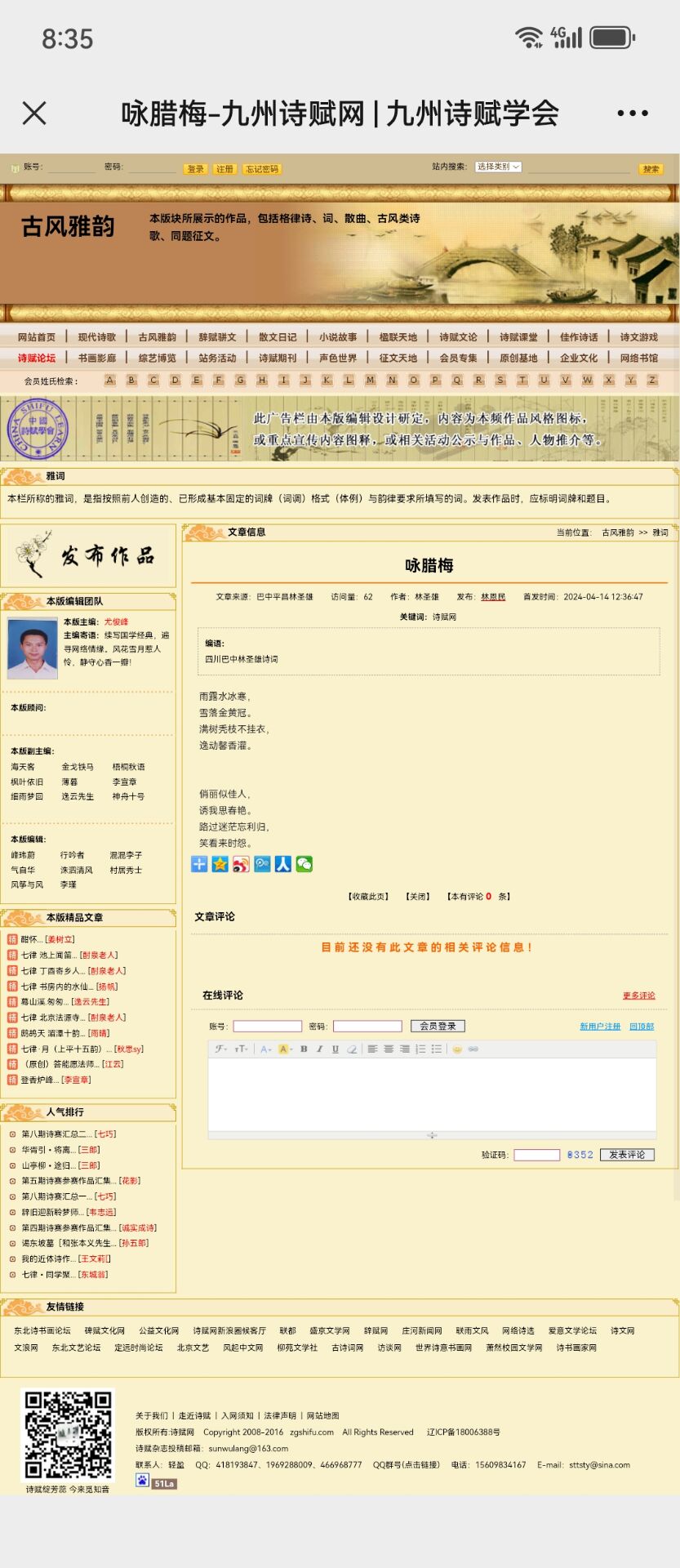Click the Sina Weibo share icon
This screenshot has height=1568, width=680.
point(241,864)
